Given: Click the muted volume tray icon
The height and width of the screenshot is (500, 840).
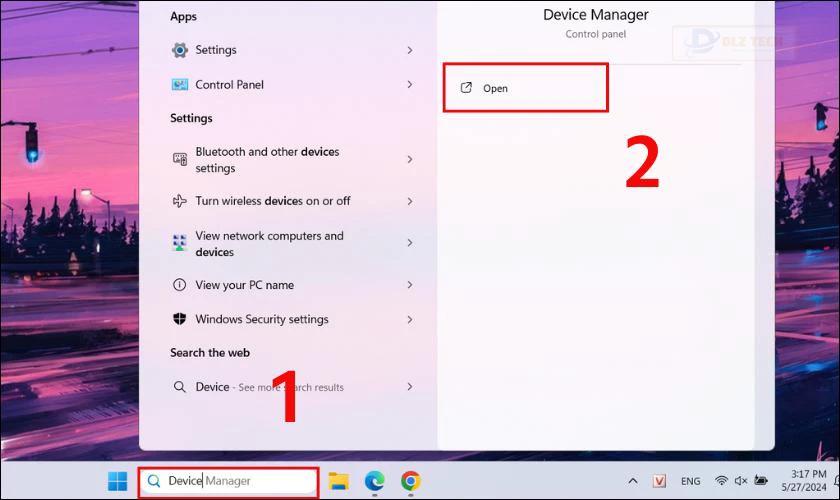Looking at the screenshot, I should click(740, 481).
